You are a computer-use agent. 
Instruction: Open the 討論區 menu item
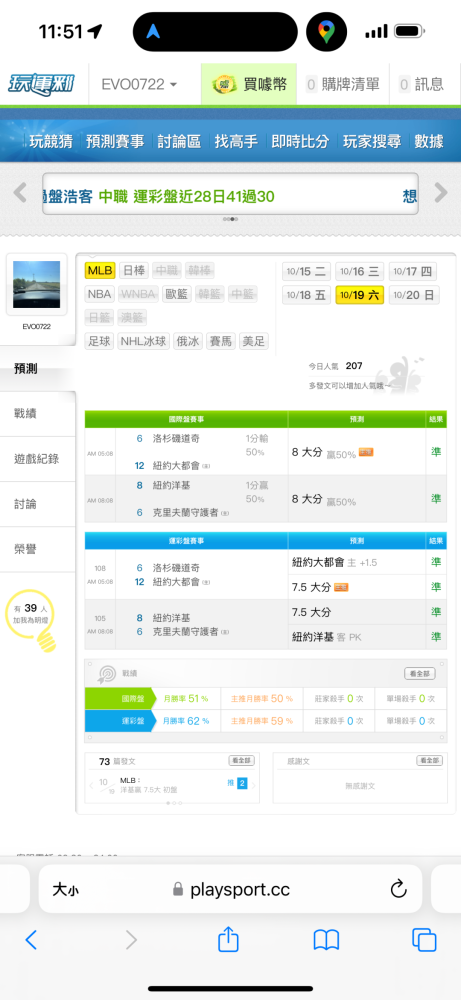pos(179,141)
